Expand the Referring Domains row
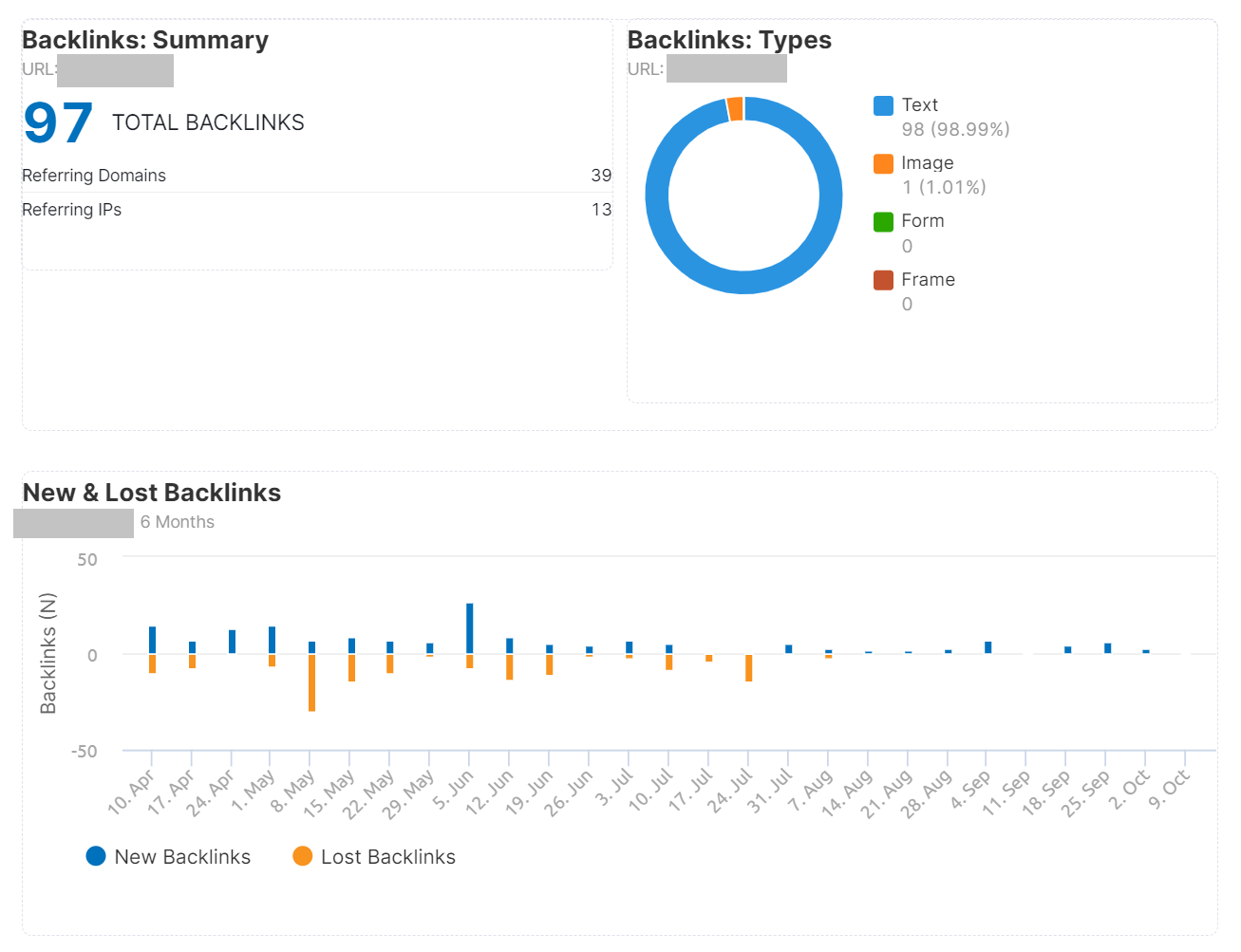Image resolution: width=1241 pixels, height=952 pixels. [x=94, y=176]
